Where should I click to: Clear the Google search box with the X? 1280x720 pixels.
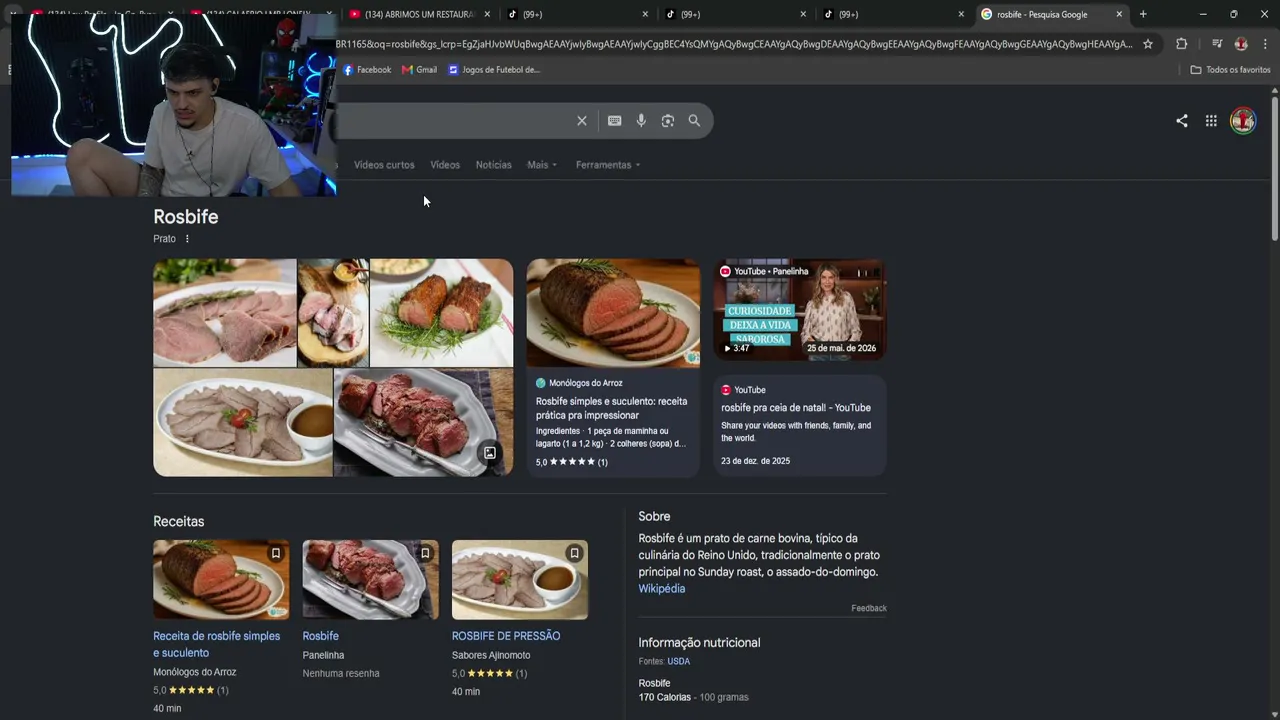(x=582, y=121)
